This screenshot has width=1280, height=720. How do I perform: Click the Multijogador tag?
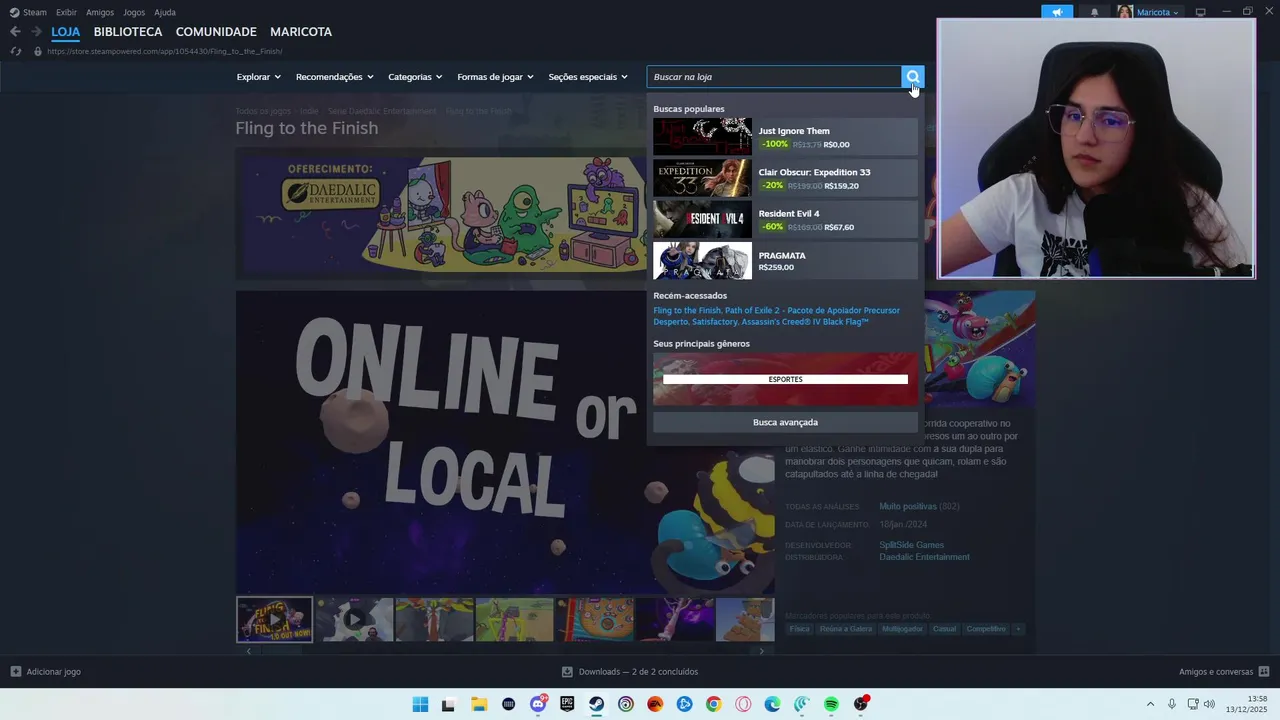coord(904,629)
